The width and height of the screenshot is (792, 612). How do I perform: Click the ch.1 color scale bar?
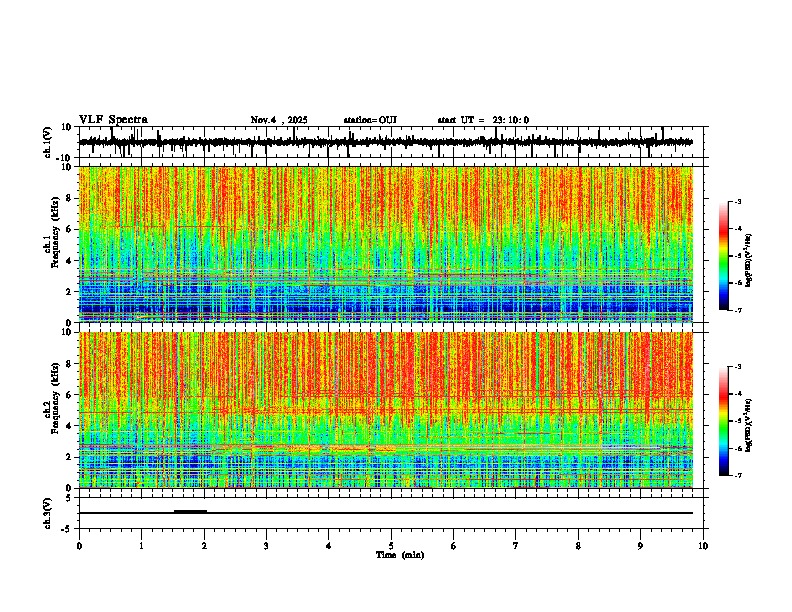point(724,256)
